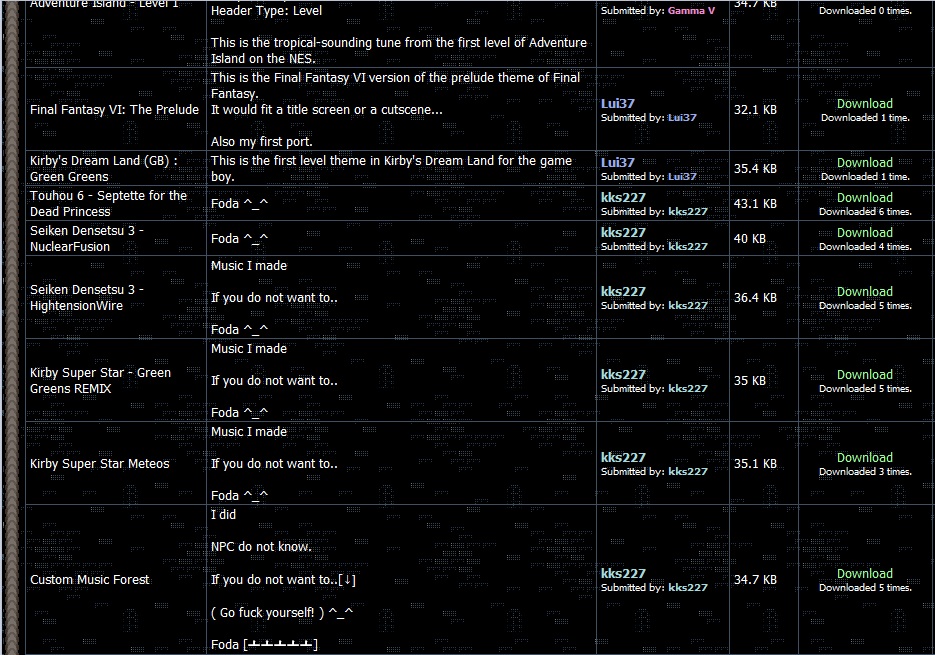Click the '35.4 KB' file size
This screenshot has width=935, height=655.
pyautogui.click(x=755, y=169)
